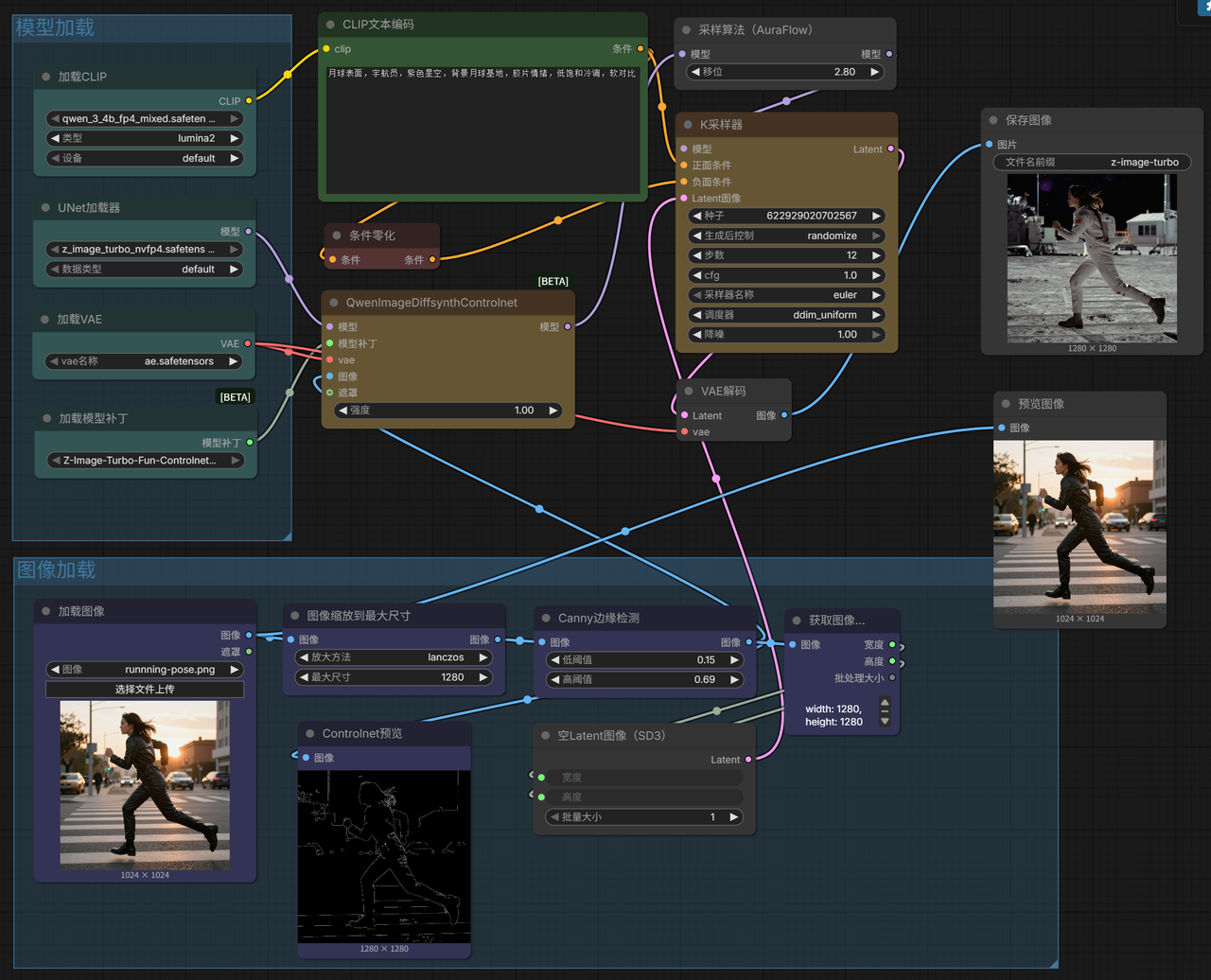Collapse the QwenImageDiffsynthControlnet node header circle
Image resolution: width=1211 pixels, height=980 pixels.
[333, 301]
